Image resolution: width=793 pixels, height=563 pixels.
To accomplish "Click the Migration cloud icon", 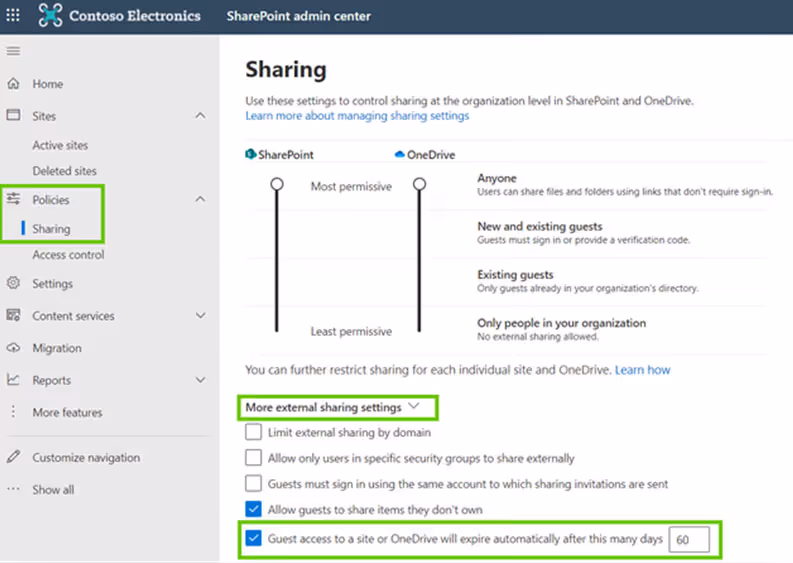I will (13, 348).
